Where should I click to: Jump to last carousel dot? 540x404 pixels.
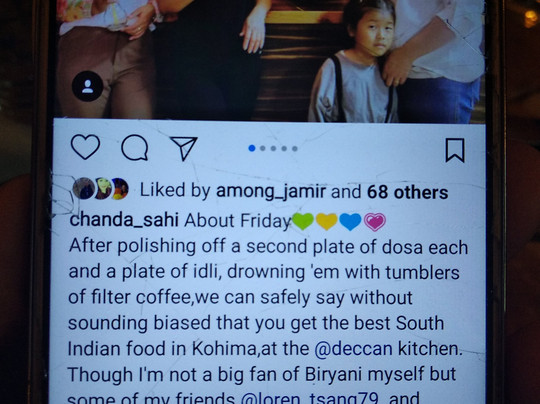tap(295, 149)
